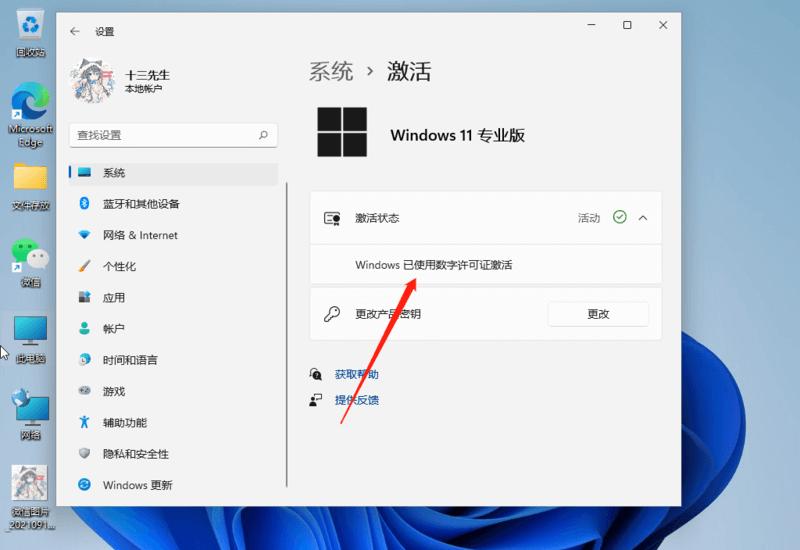Click the magnifier icon in the search box
Screen dimensions: 800x550
coord(263,135)
